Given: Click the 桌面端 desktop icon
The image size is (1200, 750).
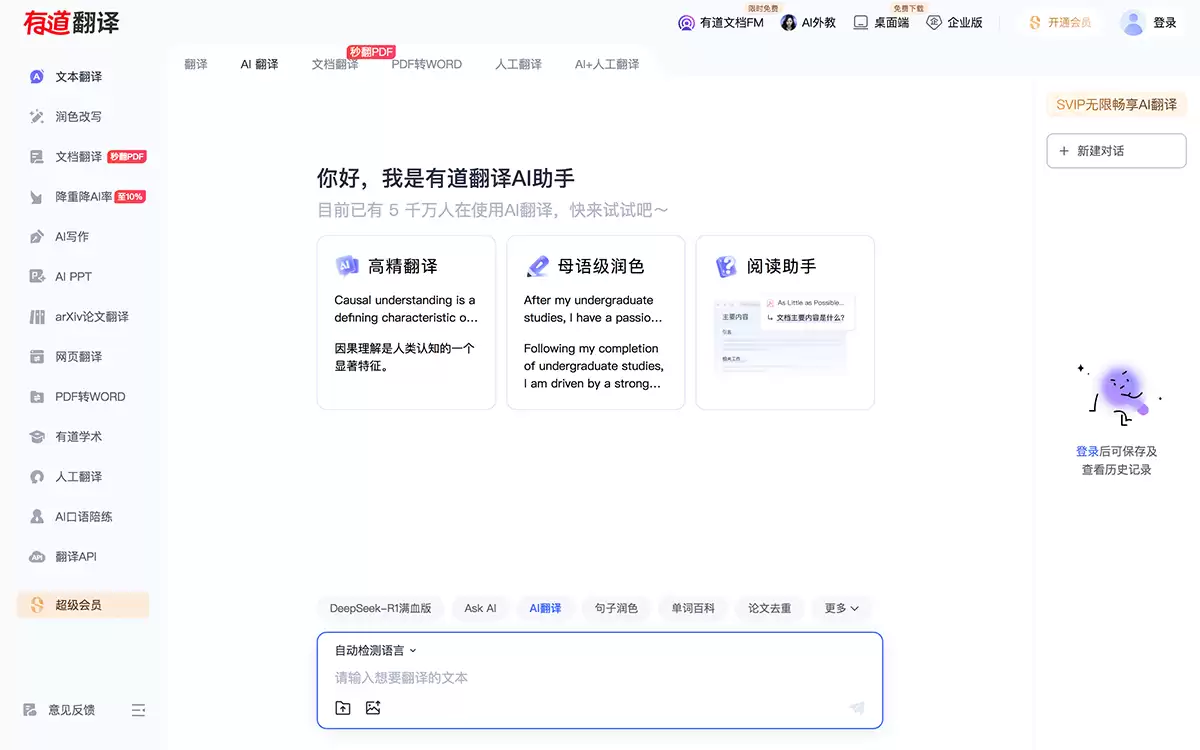Looking at the screenshot, I should [x=860, y=23].
